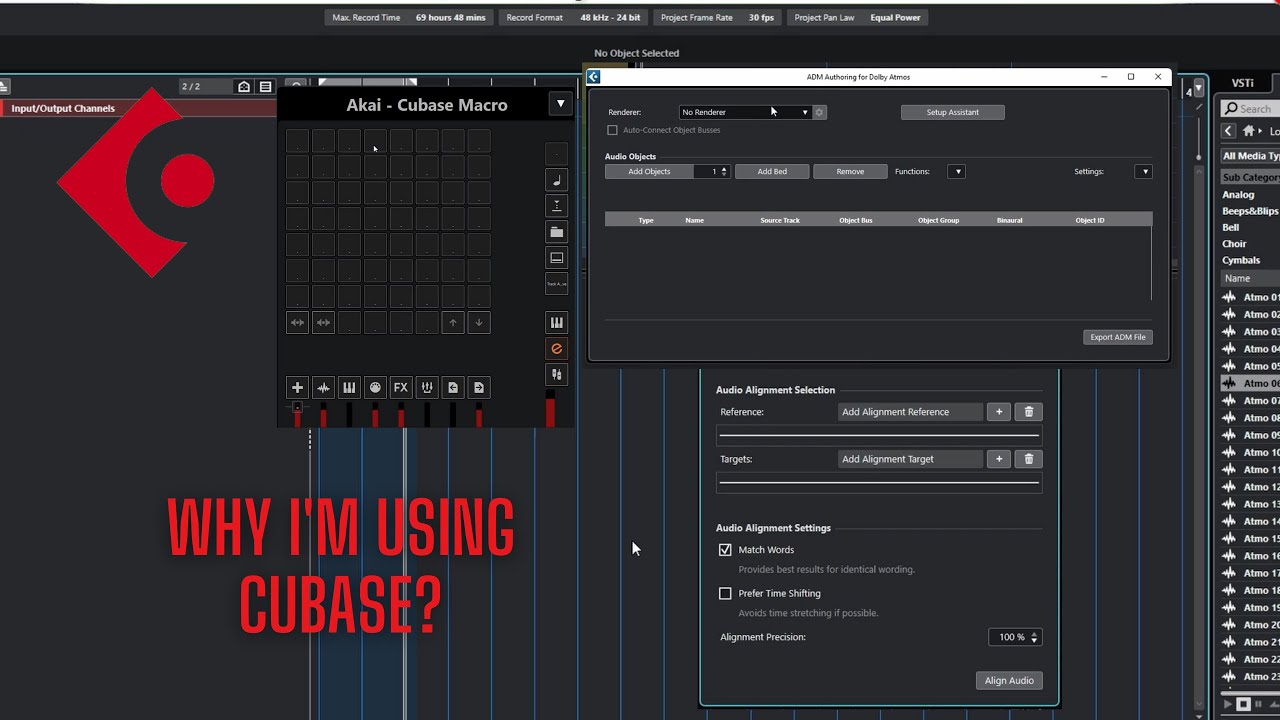Screen dimensions: 1280x720
Task: Add an alignment reference with plus button
Action: (998, 412)
